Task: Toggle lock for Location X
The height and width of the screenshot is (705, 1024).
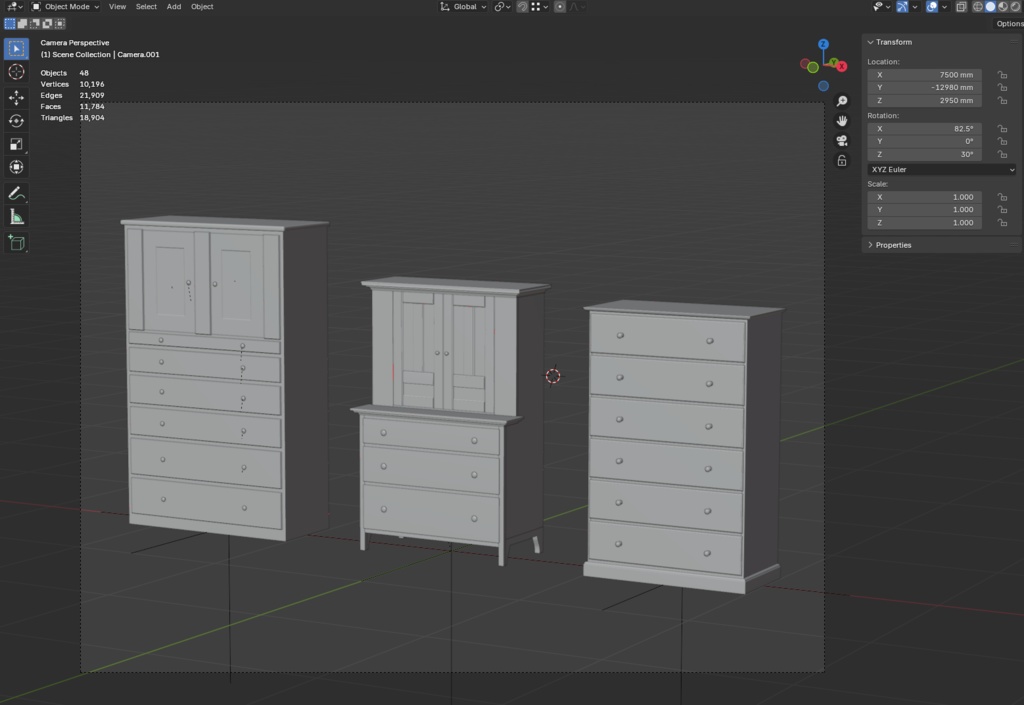Action: pos(1001,75)
